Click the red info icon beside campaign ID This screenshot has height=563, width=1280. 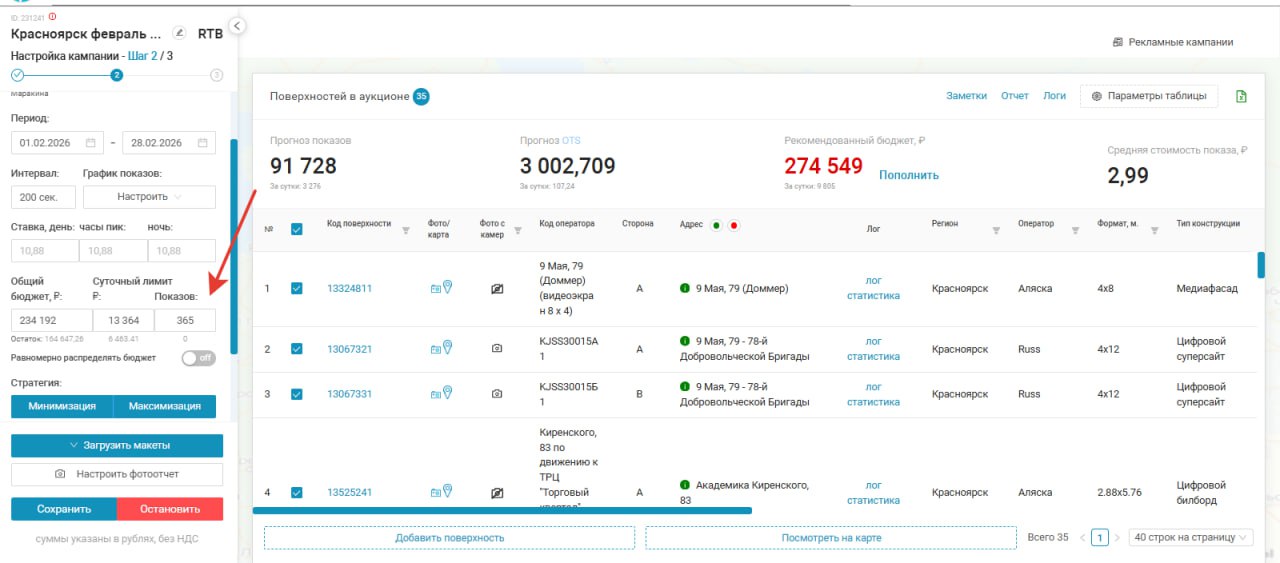52,17
